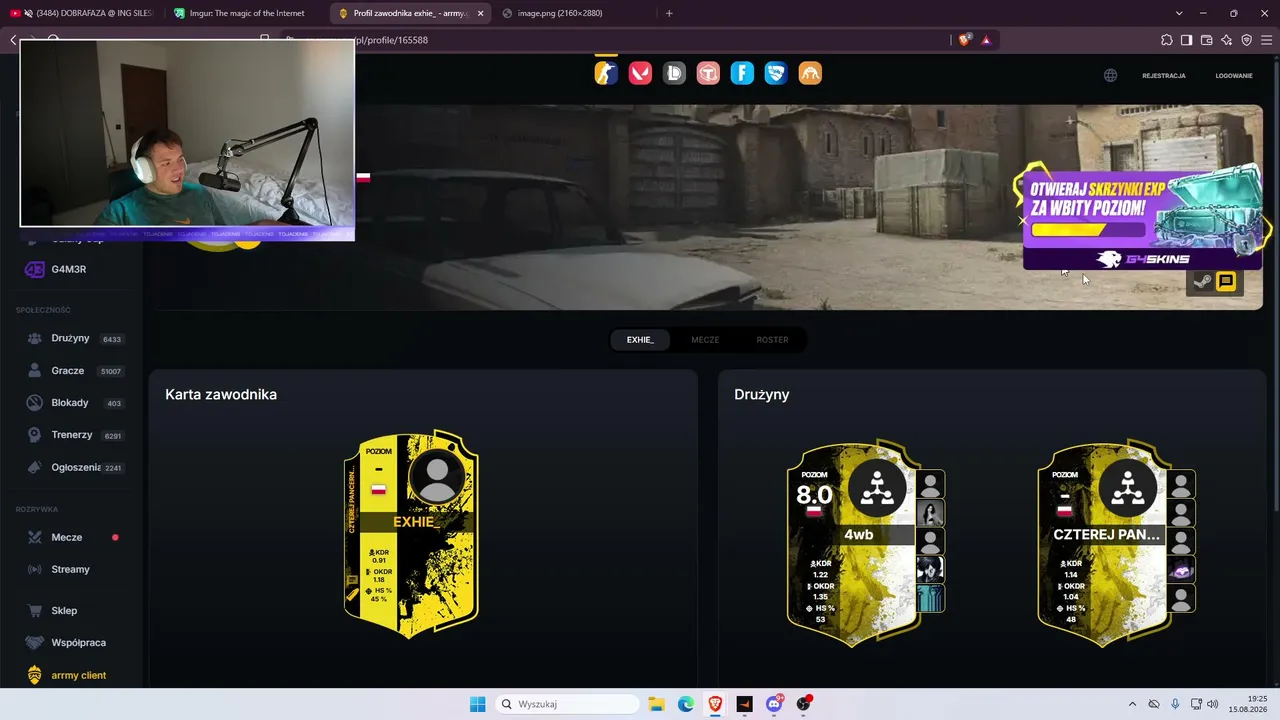Viewport: 1280px width, 720px height.
Task: Click the Brave Rewards triangle icon
Action: [986, 40]
